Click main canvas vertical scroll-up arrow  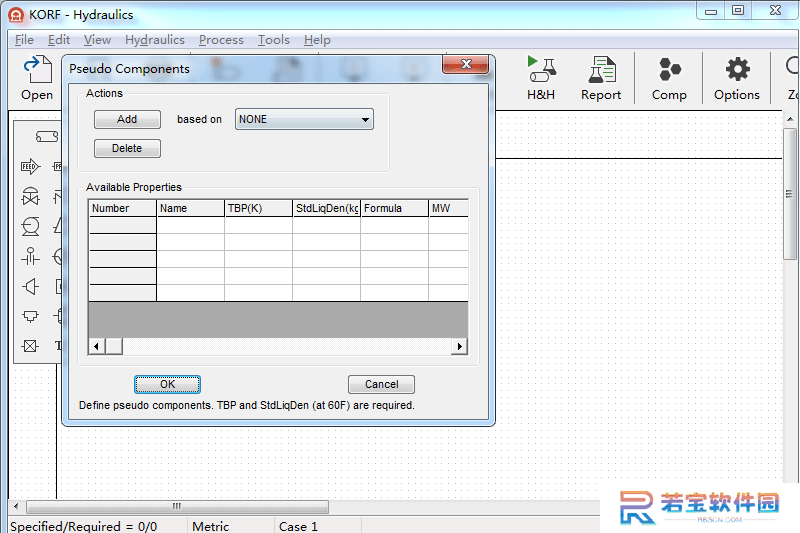(790, 119)
